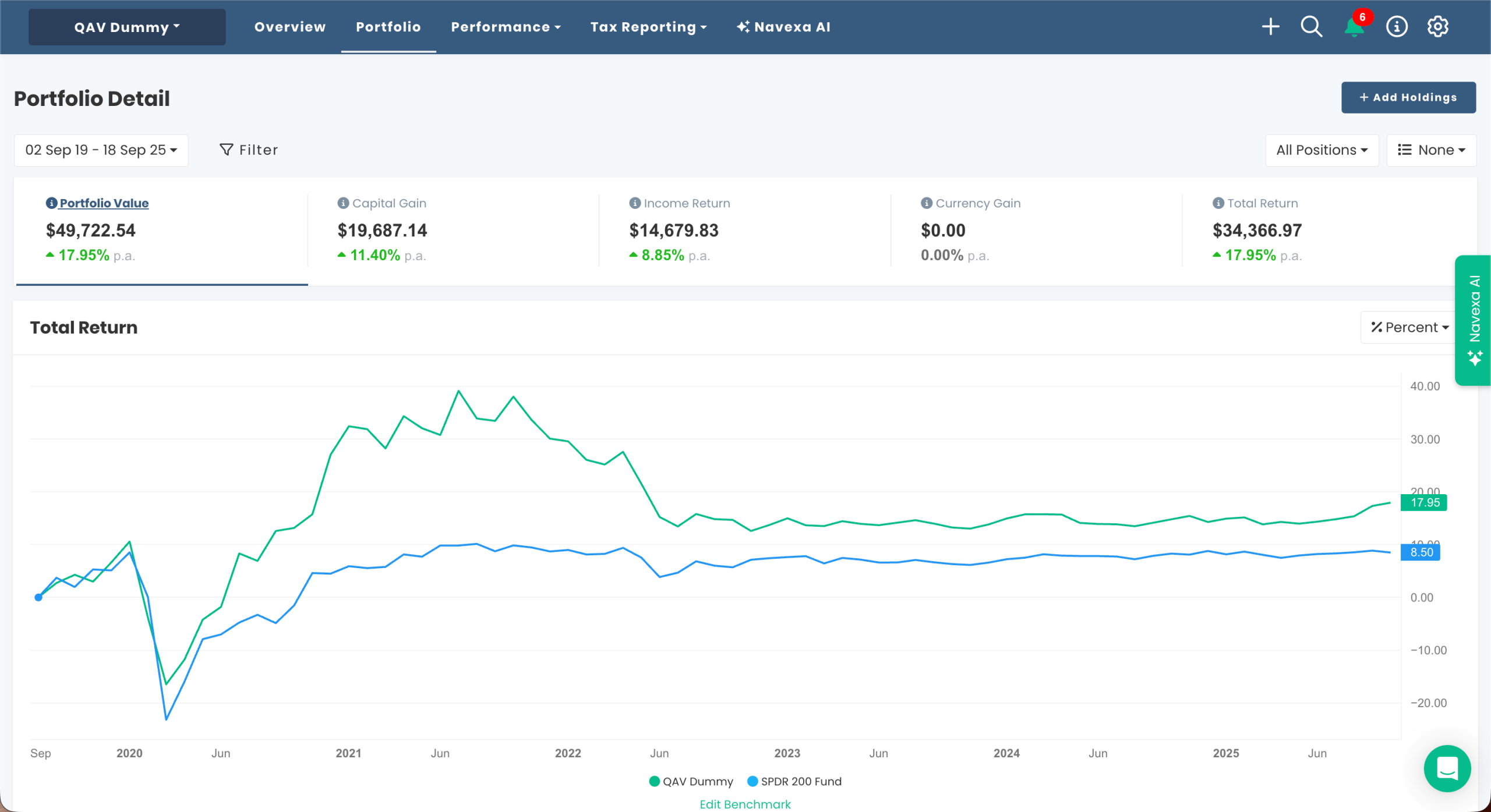Image resolution: width=1491 pixels, height=812 pixels.
Task: Click the info icon beside Total Return
Action: pyautogui.click(x=1217, y=203)
